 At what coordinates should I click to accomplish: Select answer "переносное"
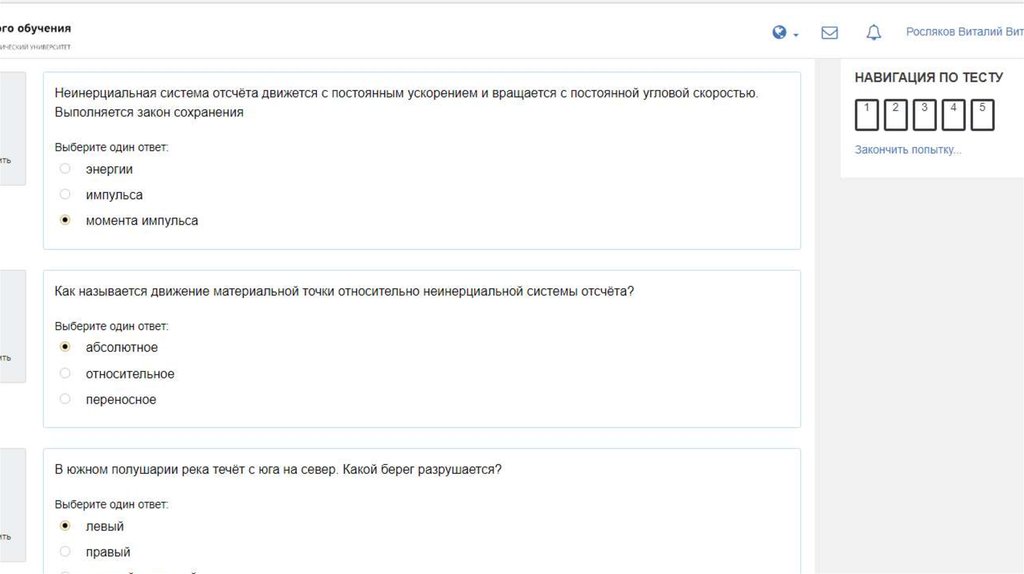[x=65, y=398]
